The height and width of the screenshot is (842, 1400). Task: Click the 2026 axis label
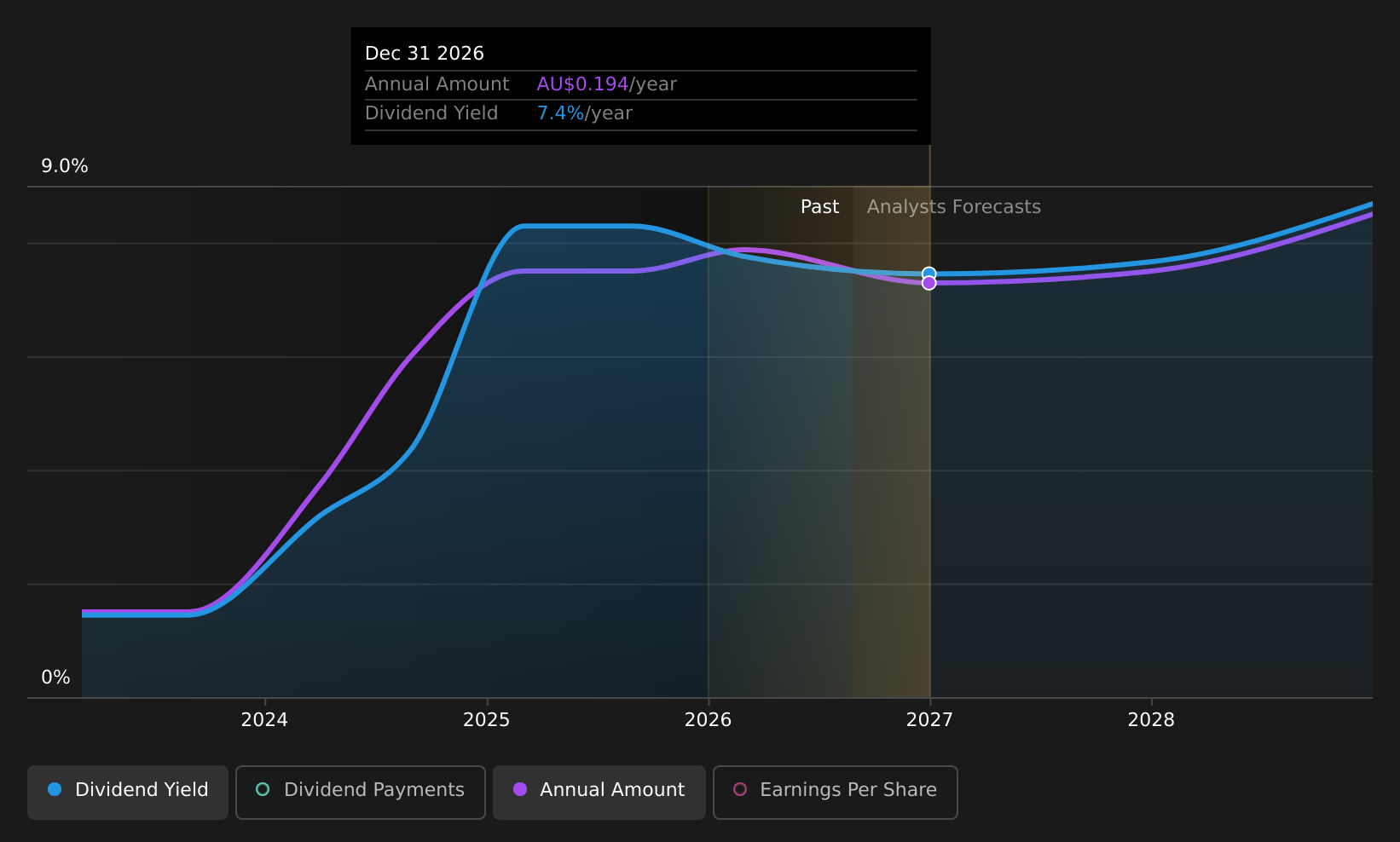[708, 720]
